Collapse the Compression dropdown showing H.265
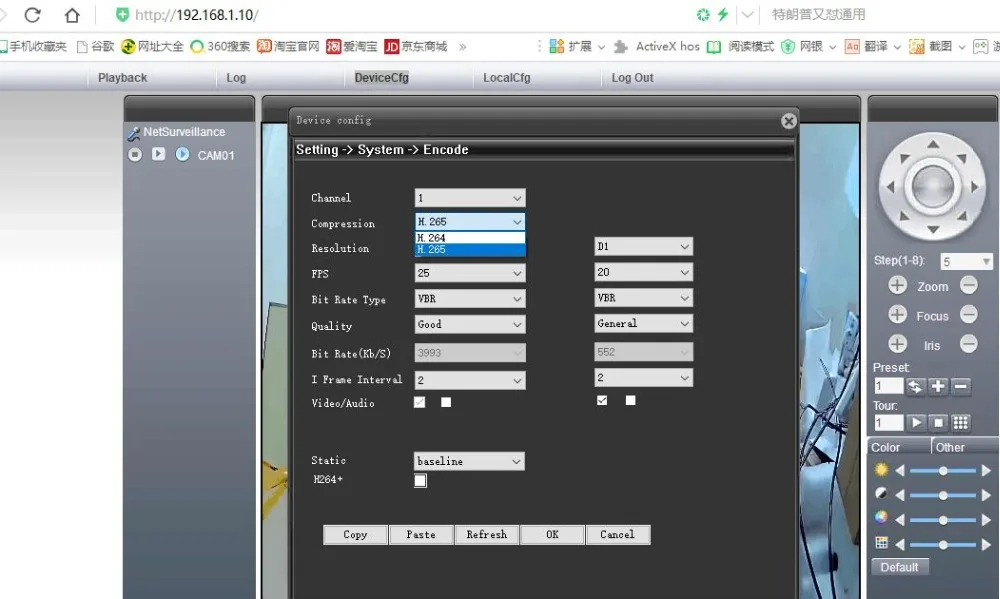This screenshot has height=599, width=1000. [469, 221]
